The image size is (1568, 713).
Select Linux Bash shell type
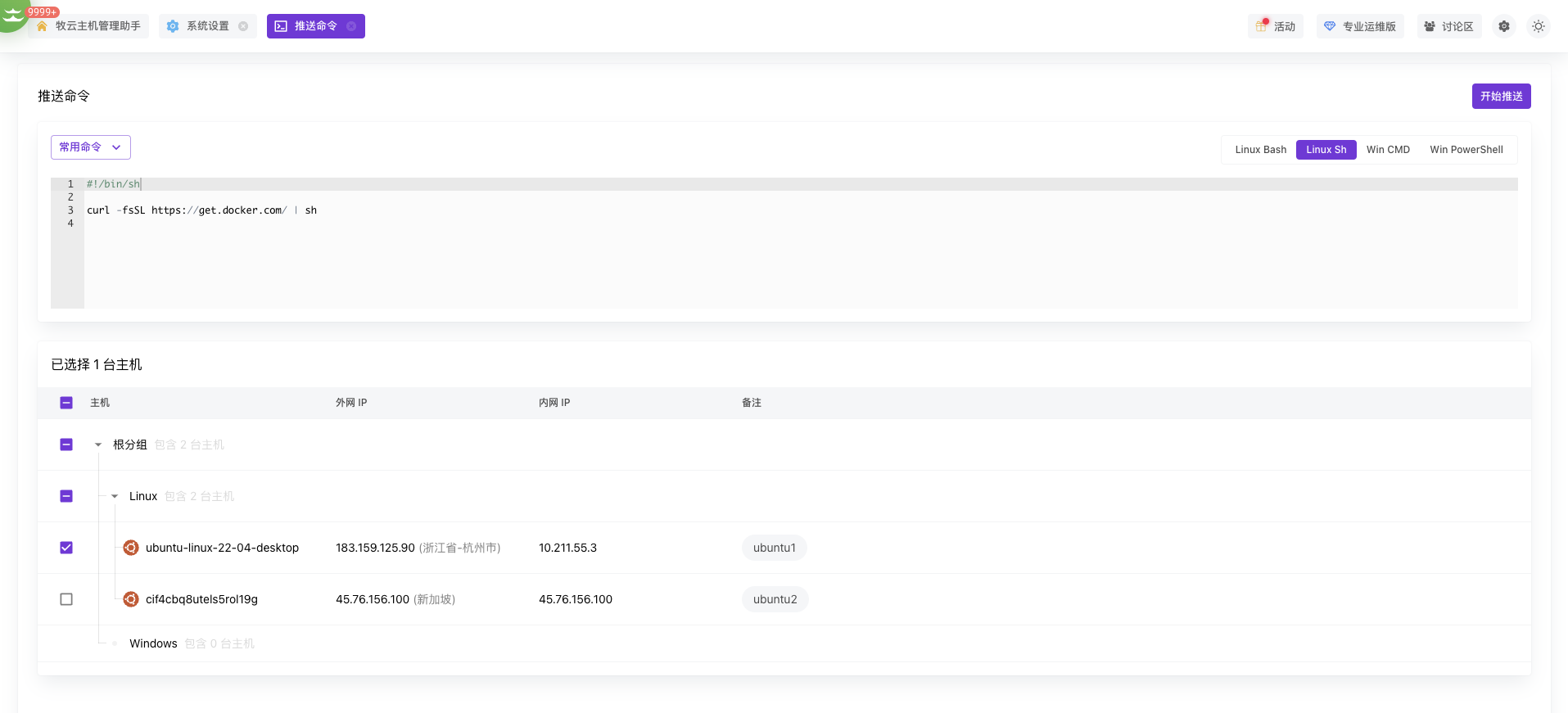click(x=1260, y=150)
